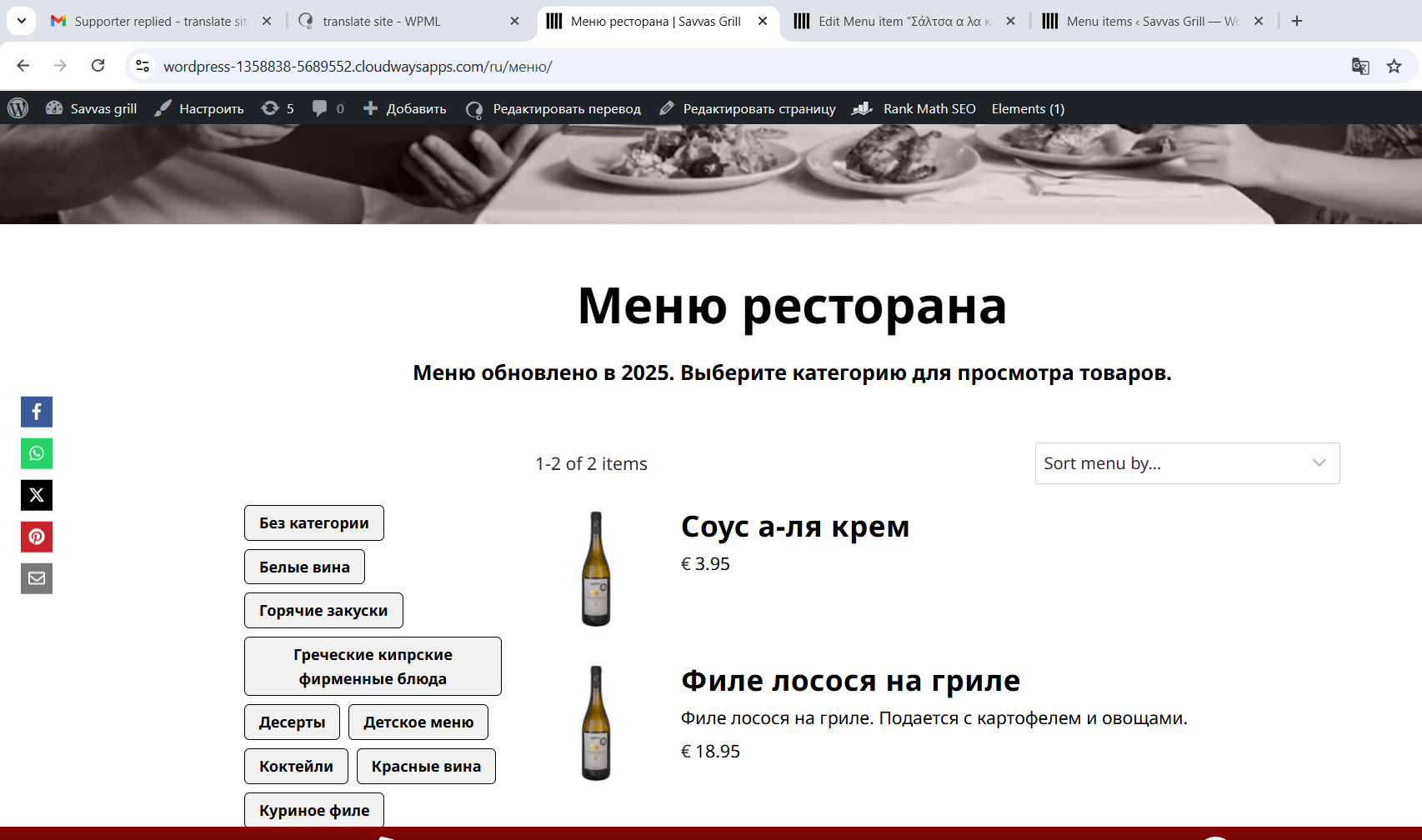Open Соус а-ля крем item title

pos(795,527)
